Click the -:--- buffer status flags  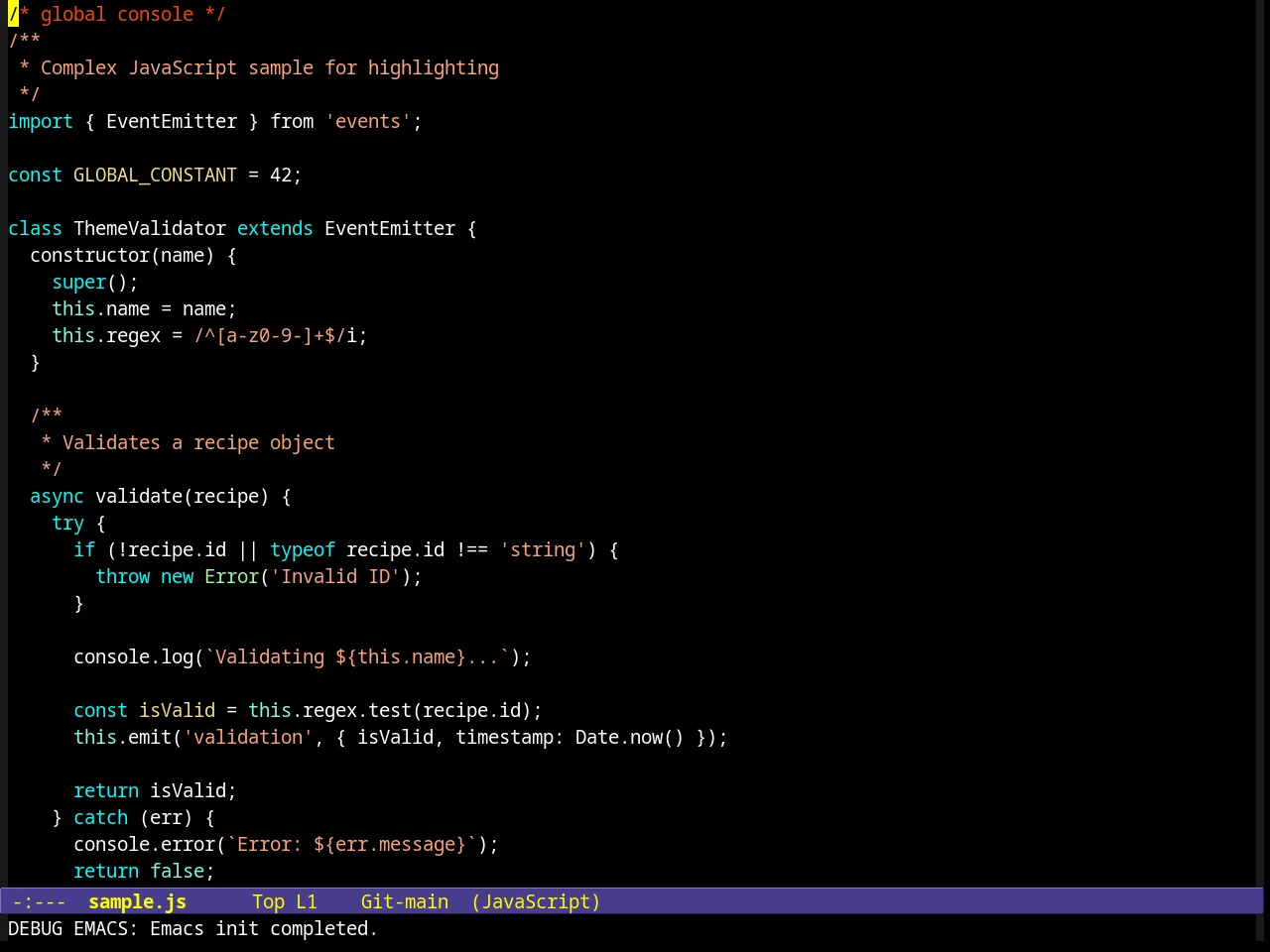[40, 901]
